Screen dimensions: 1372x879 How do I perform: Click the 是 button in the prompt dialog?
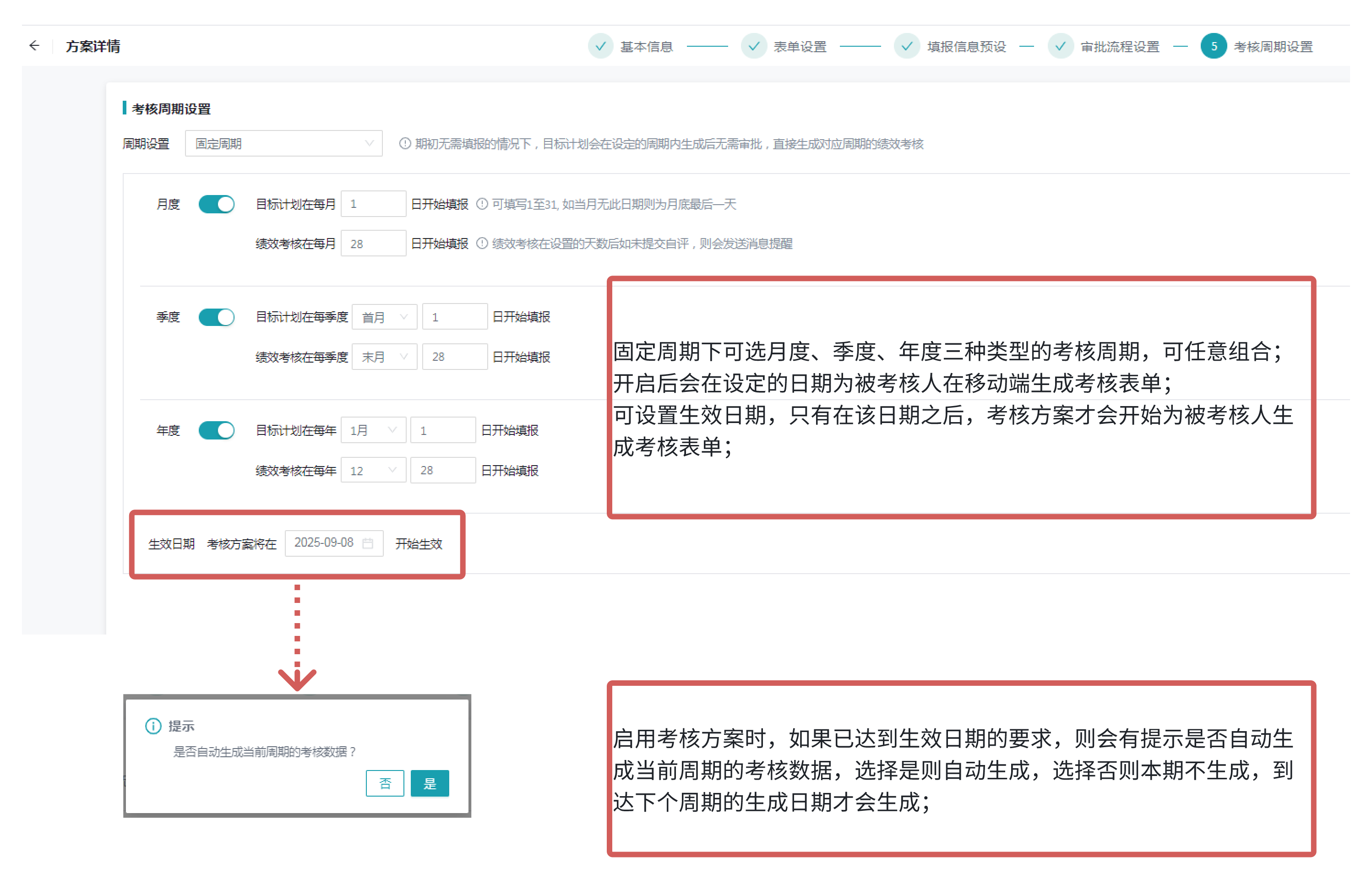tap(430, 783)
